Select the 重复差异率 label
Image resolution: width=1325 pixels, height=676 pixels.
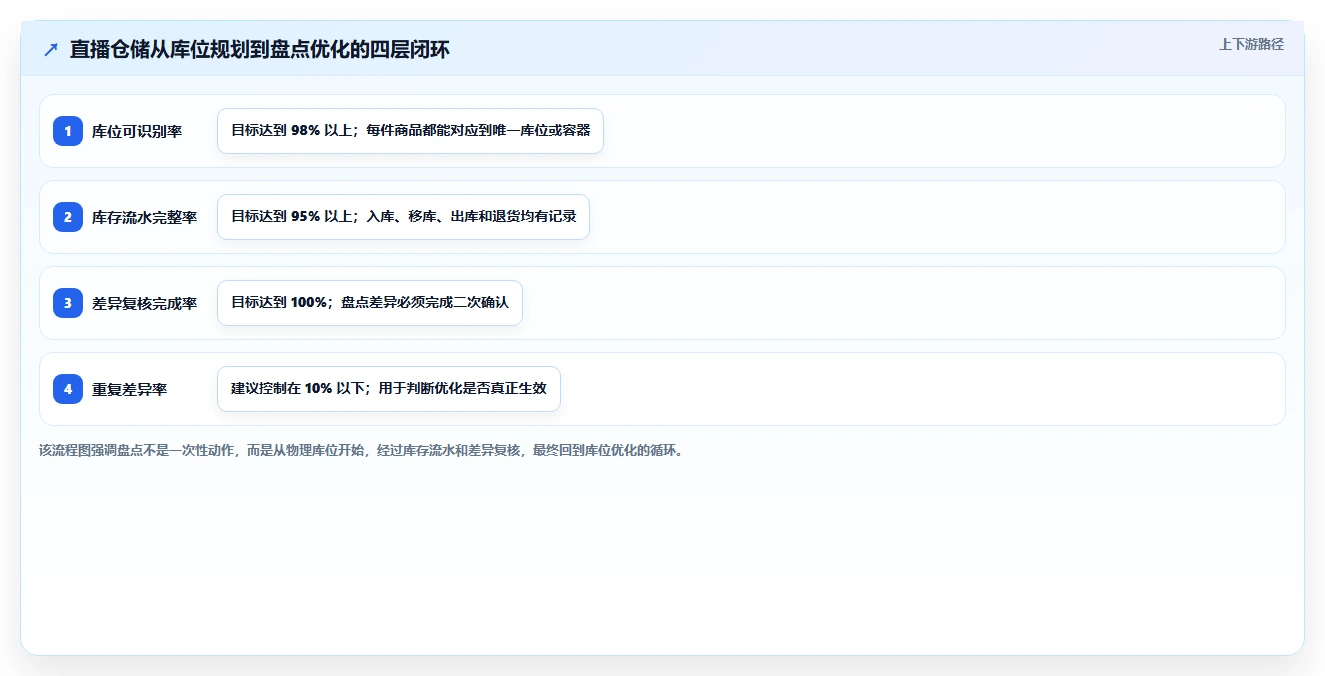point(130,389)
